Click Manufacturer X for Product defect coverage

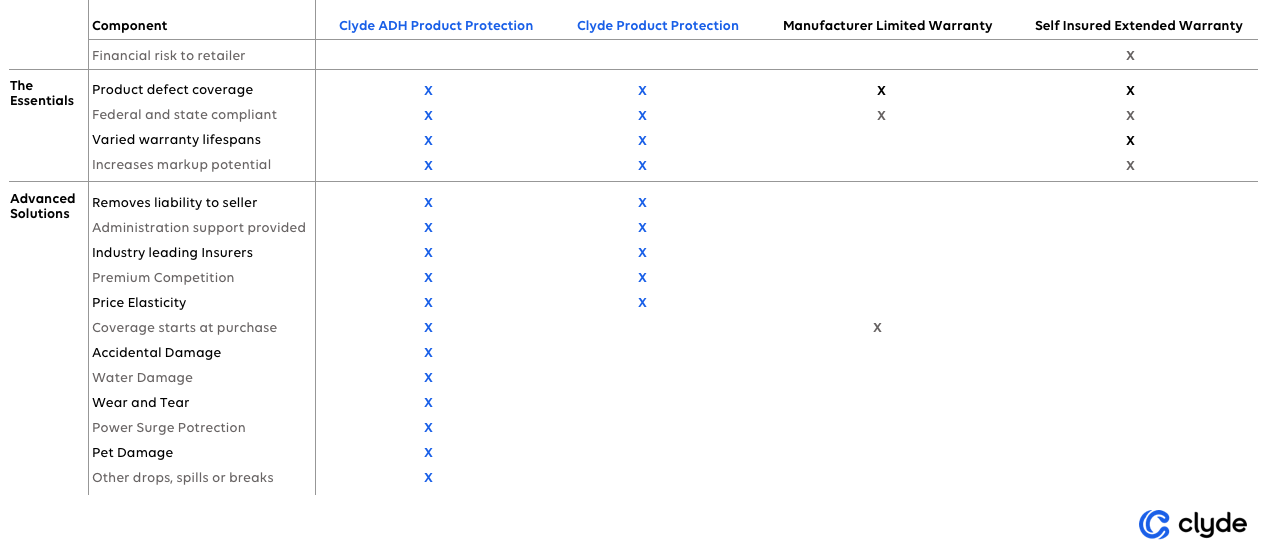pos(881,91)
